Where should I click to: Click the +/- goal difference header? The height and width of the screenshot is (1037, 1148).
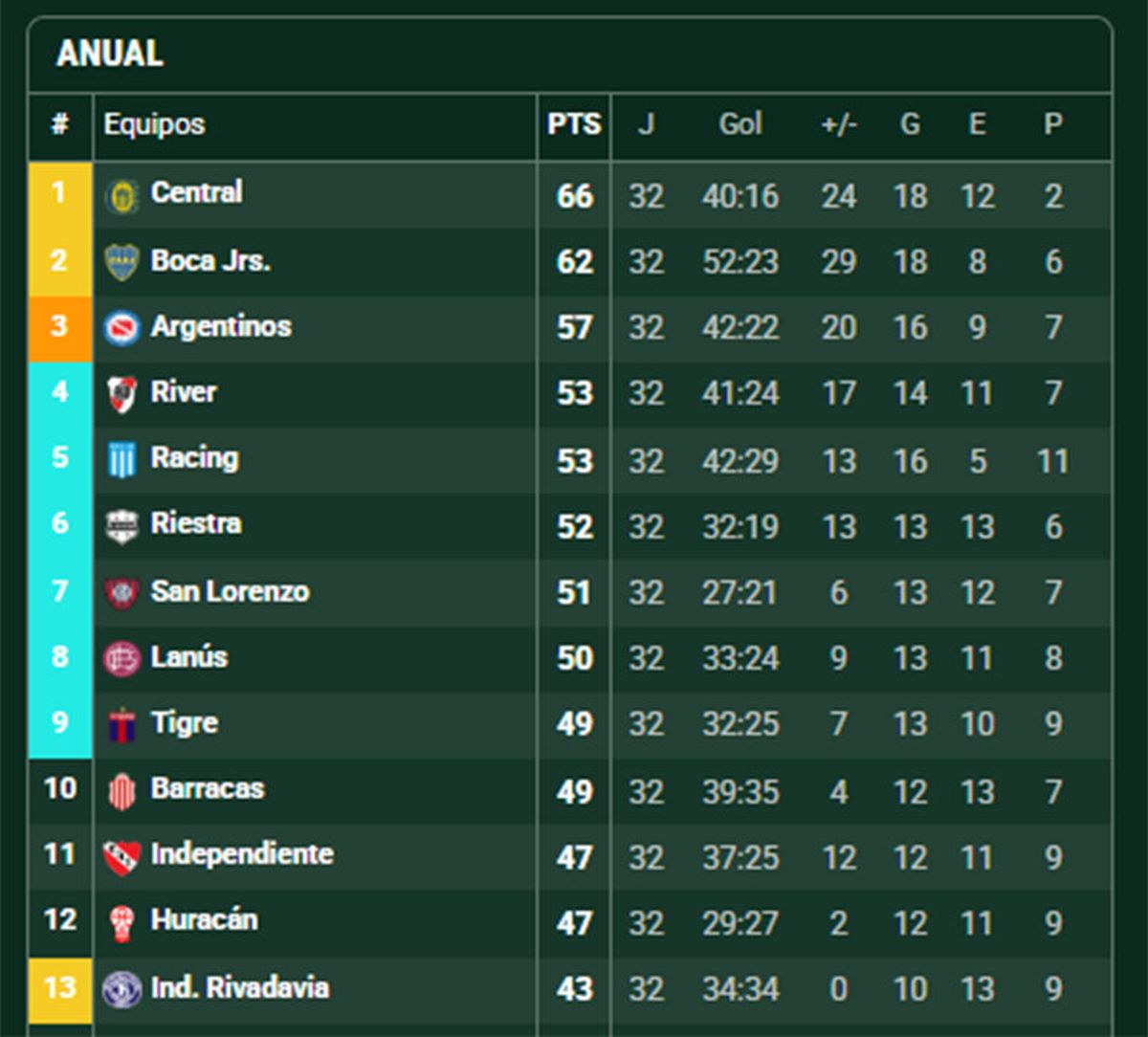pos(839,124)
